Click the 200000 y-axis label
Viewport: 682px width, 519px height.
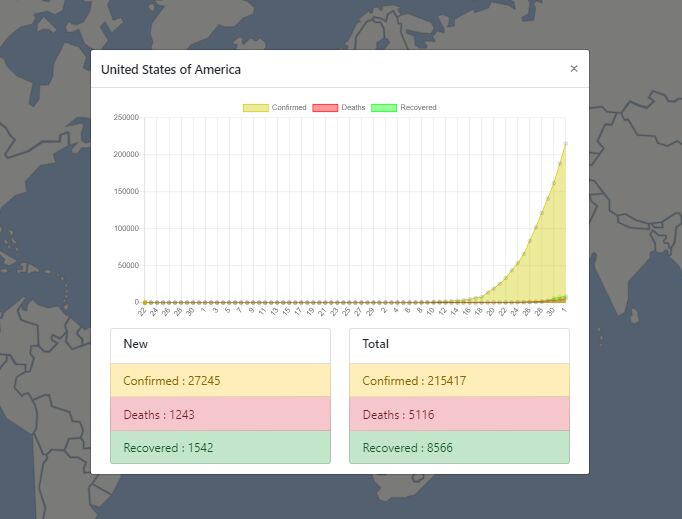click(x=126, y=154)
